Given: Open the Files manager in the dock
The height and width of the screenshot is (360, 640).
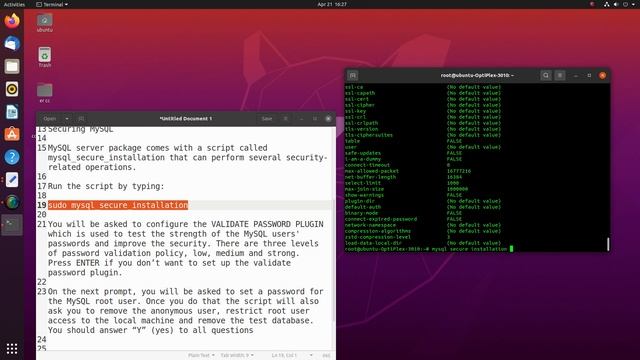Looking at the screenshot, I should coord(12,66).
